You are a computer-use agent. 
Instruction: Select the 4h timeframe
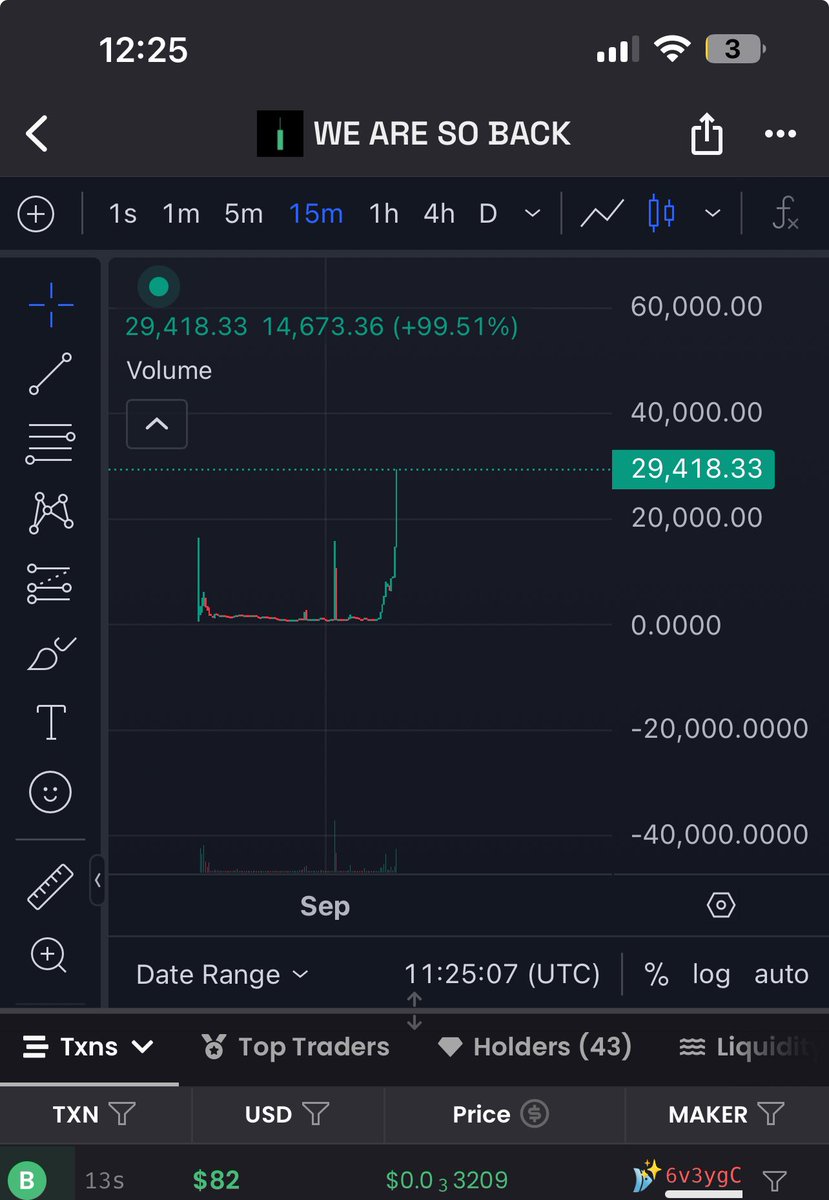(438, 214)
